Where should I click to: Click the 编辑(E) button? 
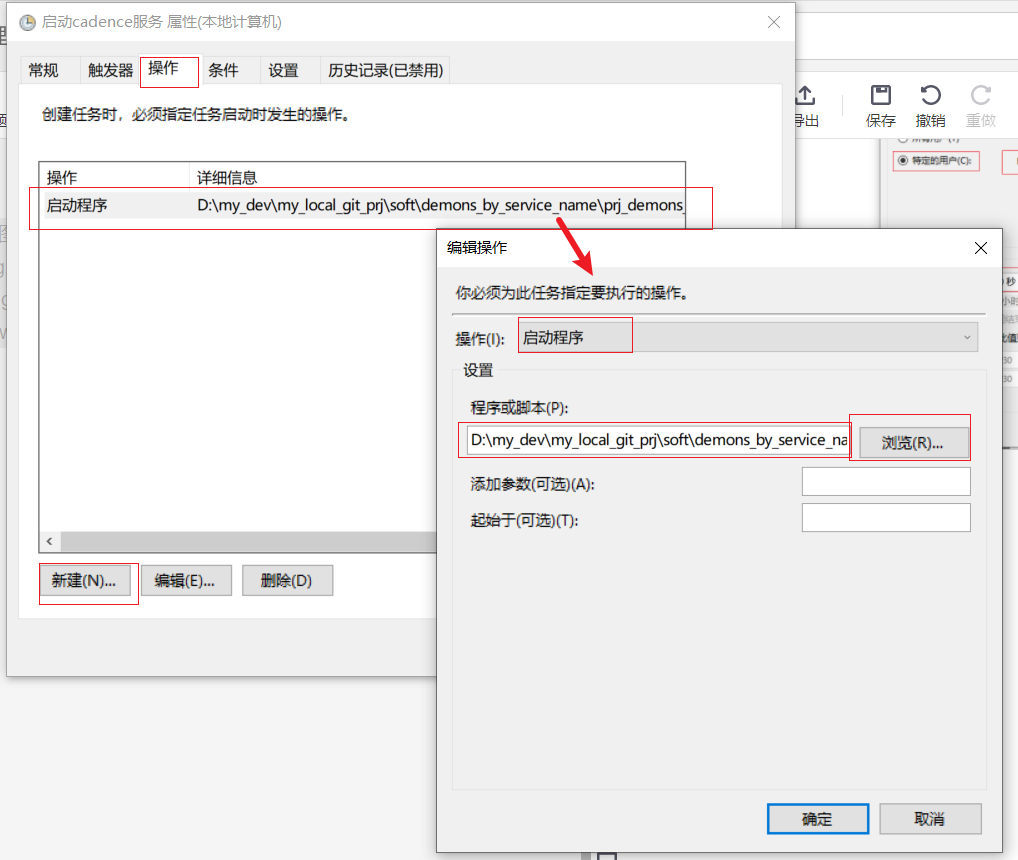(x=186, y=580)
